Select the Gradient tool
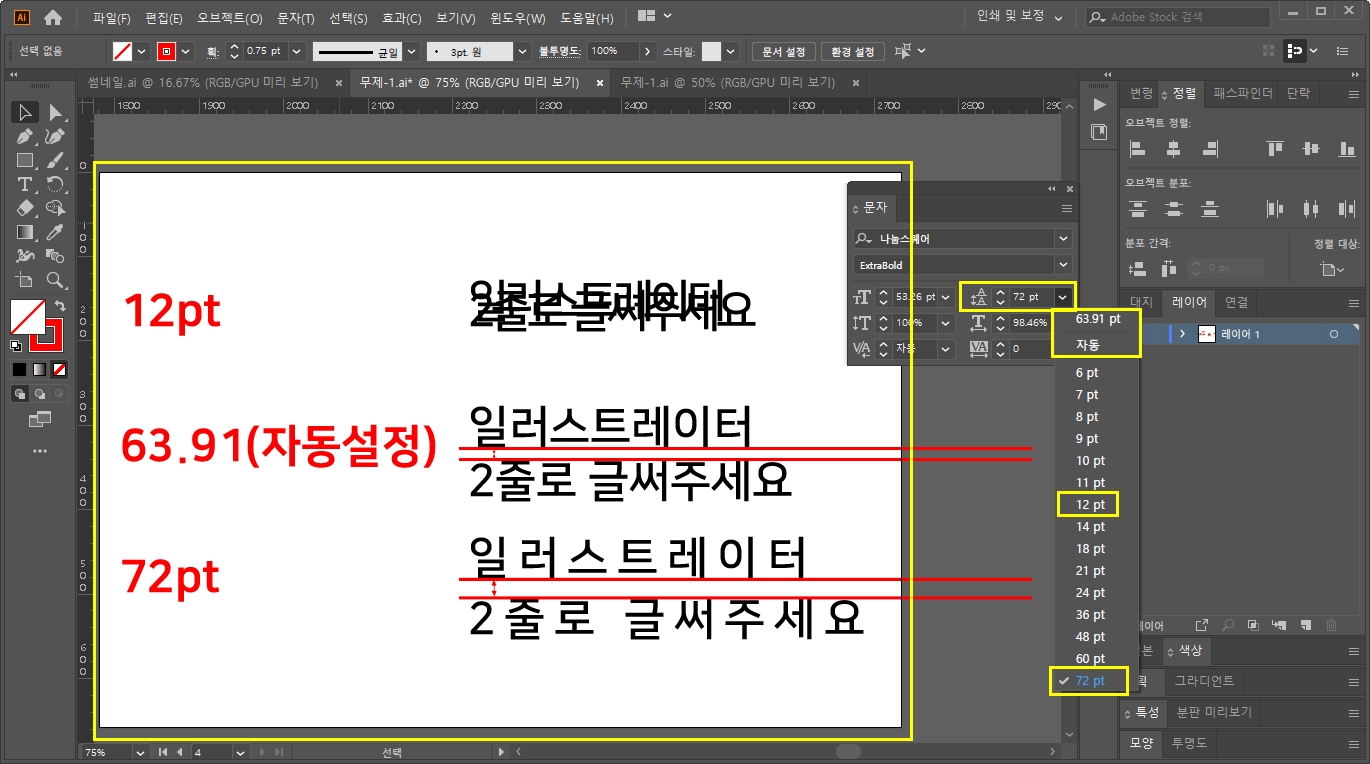 pos(25,232)
